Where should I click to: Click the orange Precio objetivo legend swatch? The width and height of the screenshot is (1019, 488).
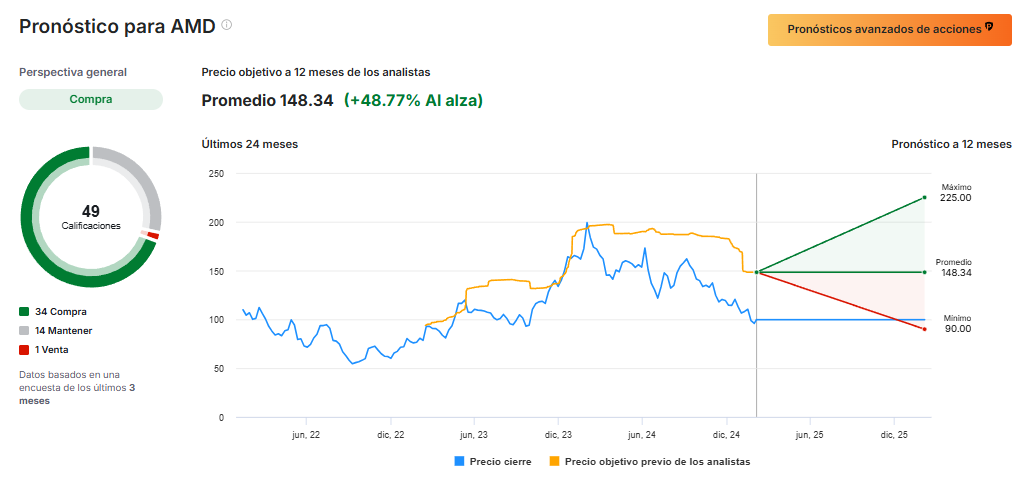click(x=554, y=461)
